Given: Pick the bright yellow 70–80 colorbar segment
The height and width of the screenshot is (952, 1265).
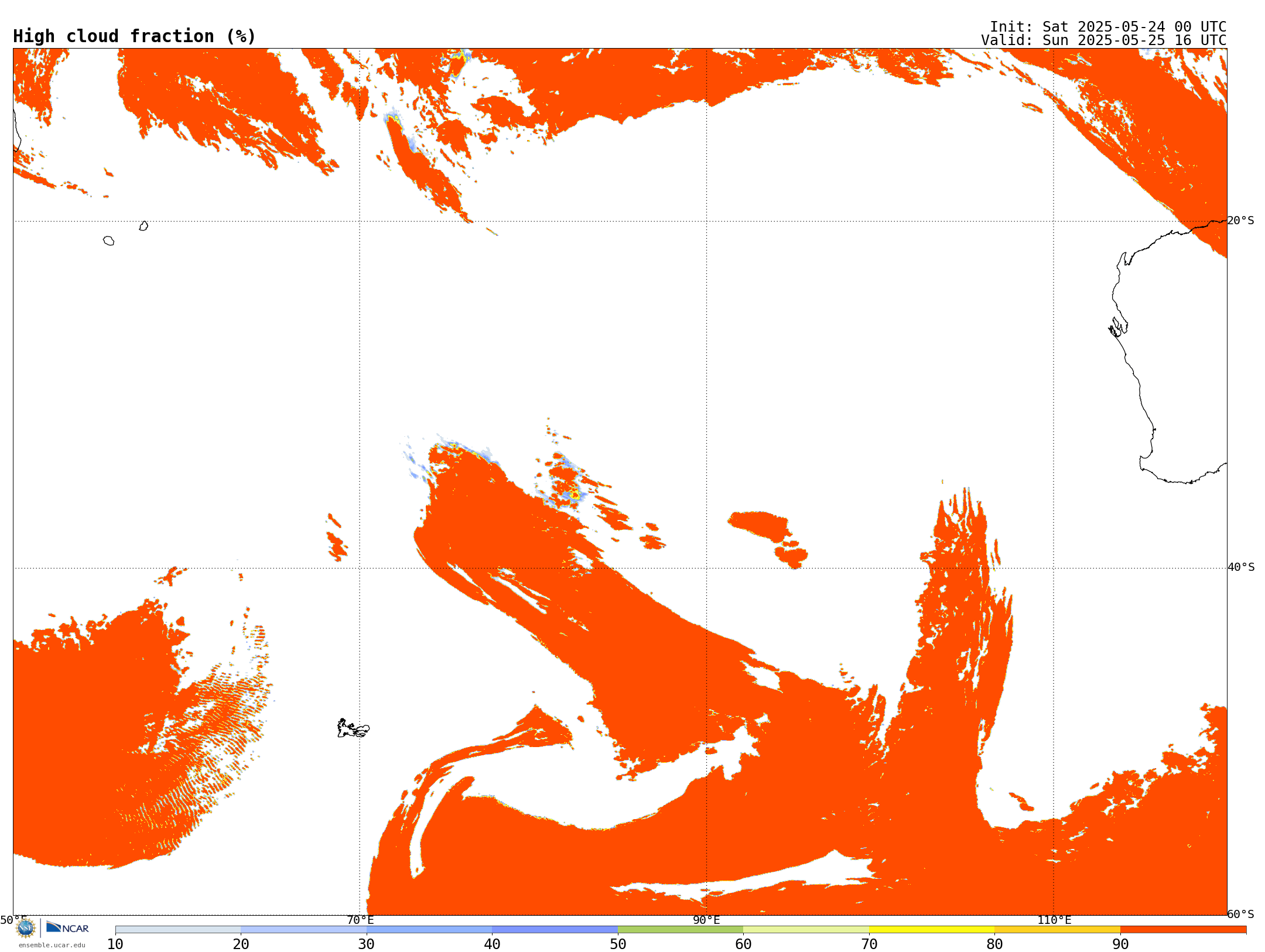Looking at the screenshot, I should click(932, 930).
